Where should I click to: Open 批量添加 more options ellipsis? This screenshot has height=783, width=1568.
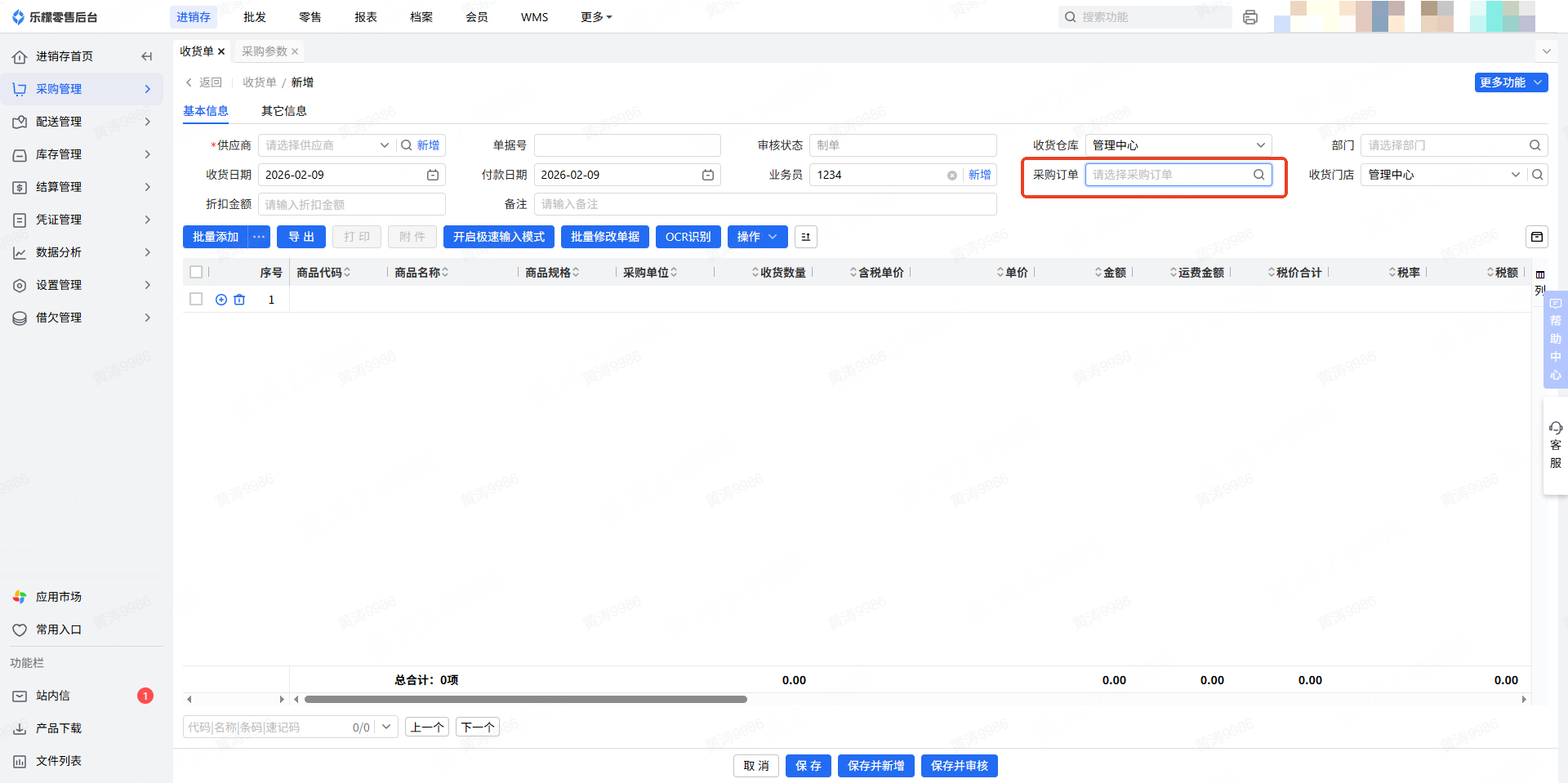(x=259, y=237)
